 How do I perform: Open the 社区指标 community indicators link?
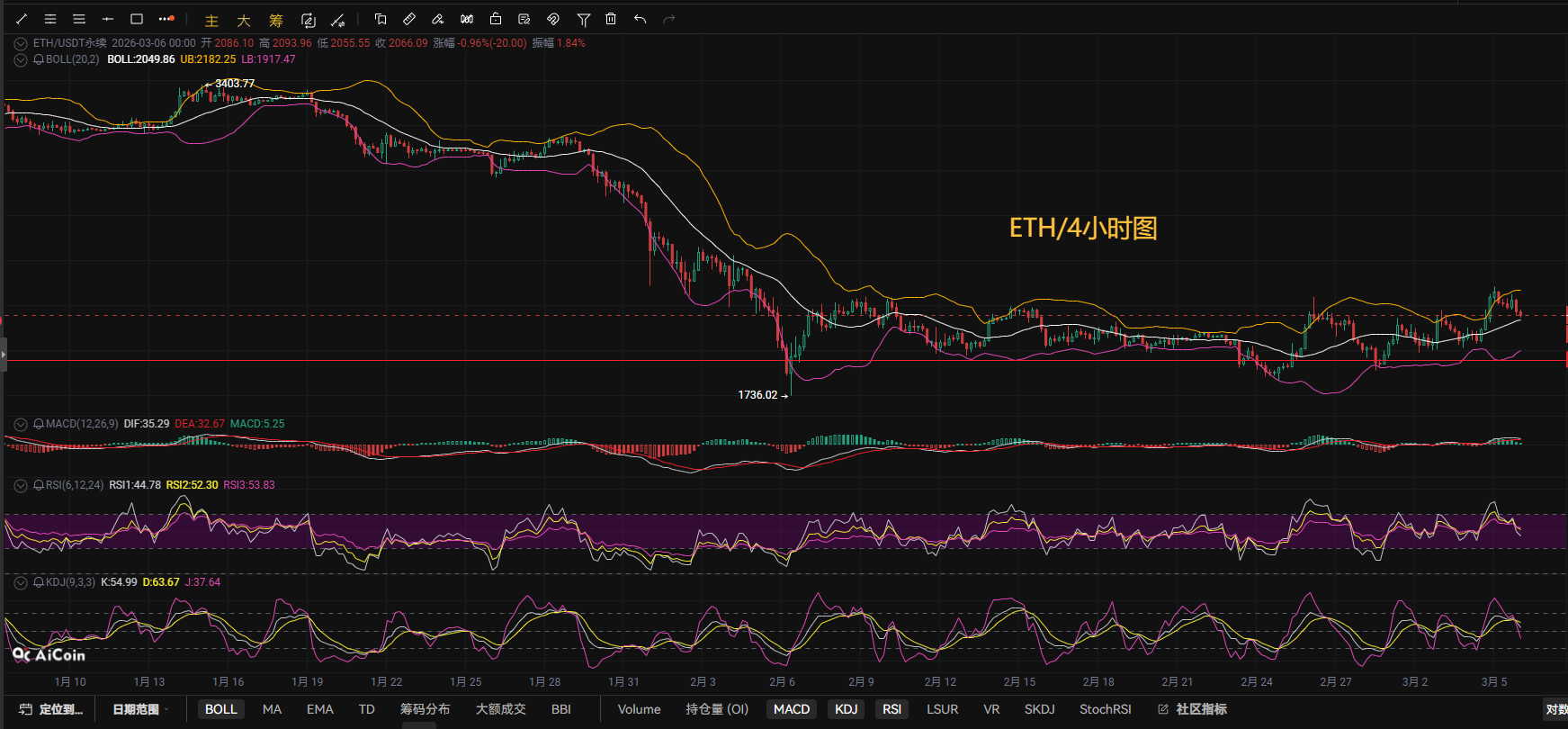click(x=1193, y=709)
